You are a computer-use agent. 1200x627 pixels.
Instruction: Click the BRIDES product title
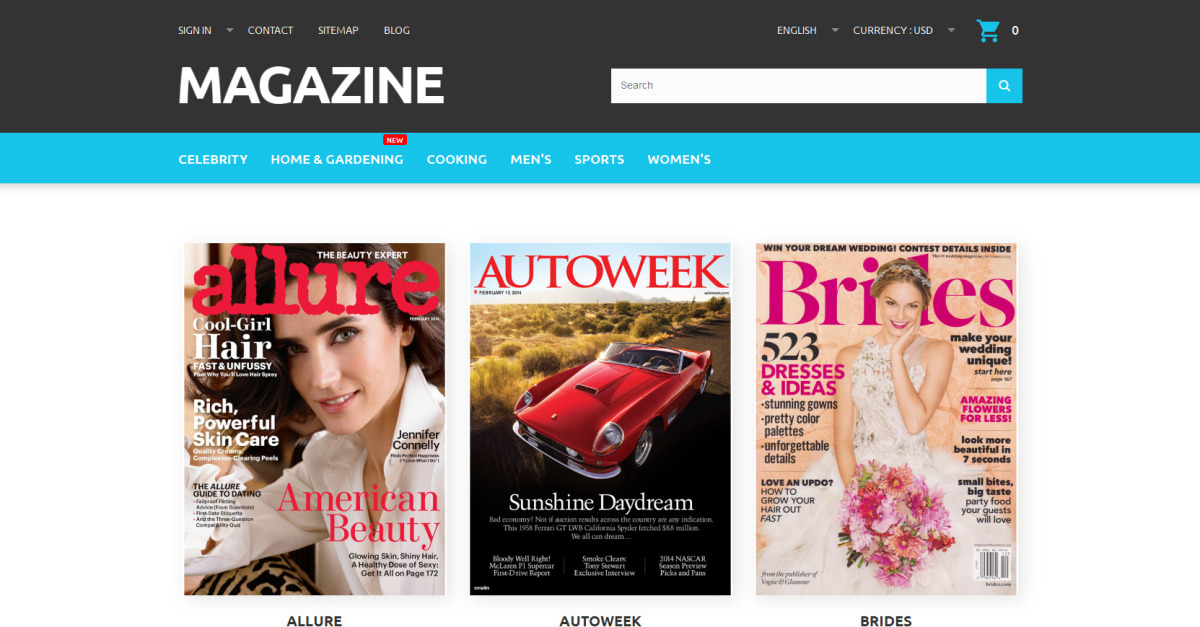(886, 621)
